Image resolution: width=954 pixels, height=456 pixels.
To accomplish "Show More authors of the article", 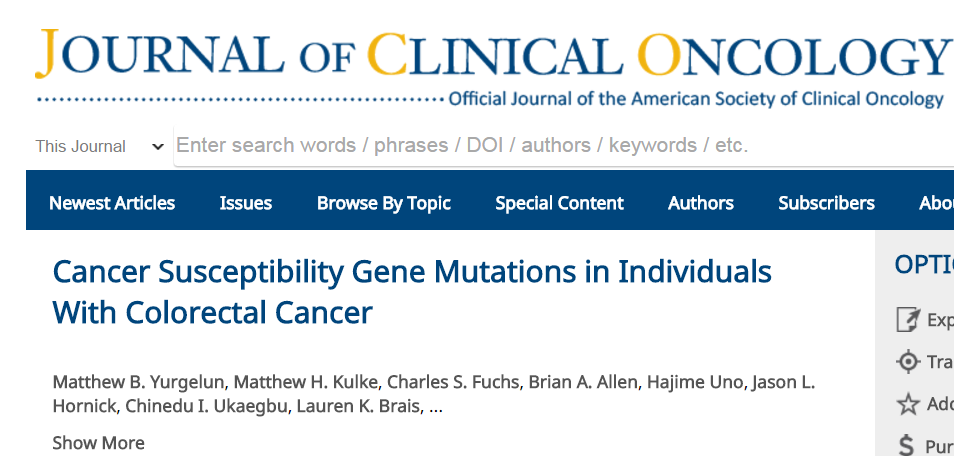I will tap(98, 443).
